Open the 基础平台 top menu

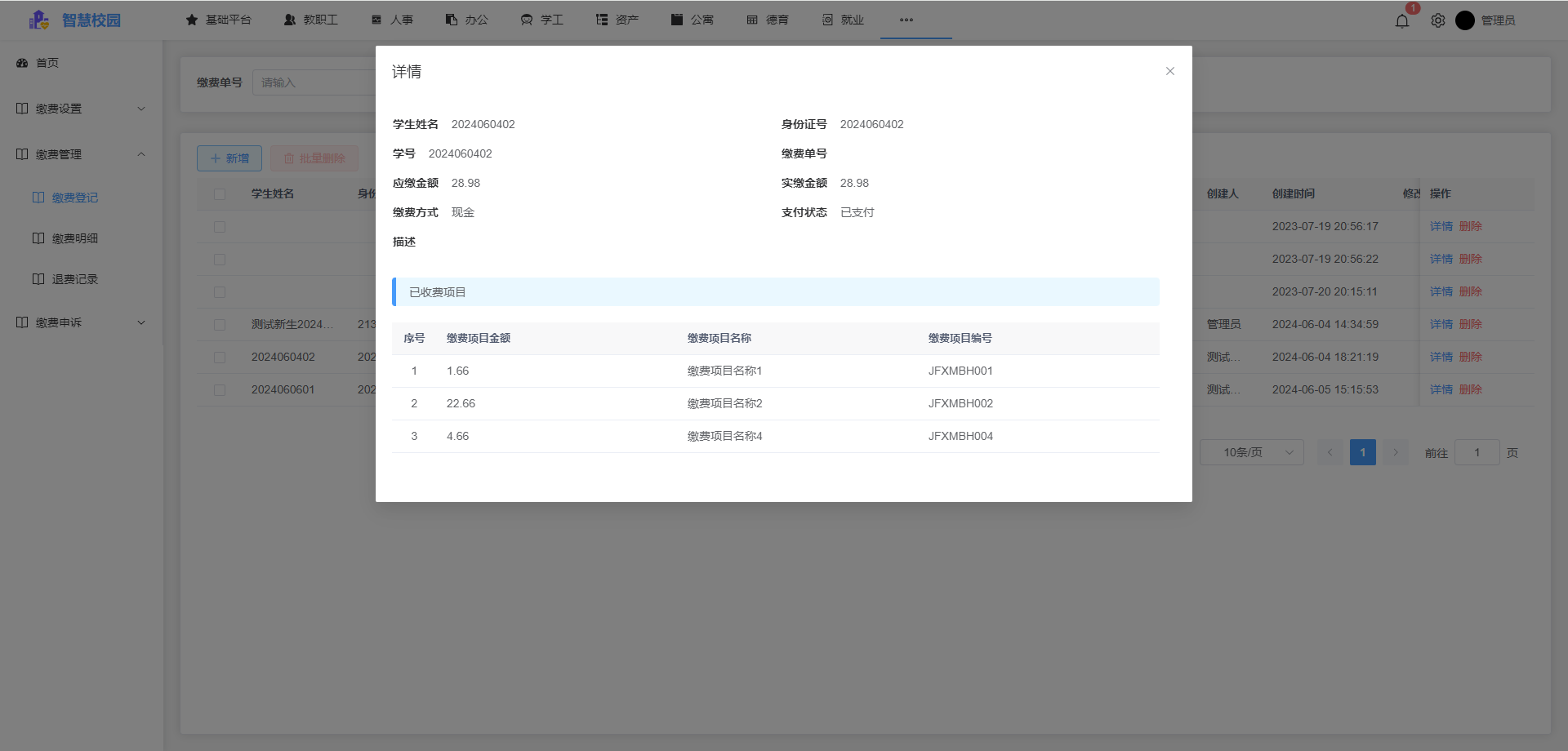[x=219, y=20]
